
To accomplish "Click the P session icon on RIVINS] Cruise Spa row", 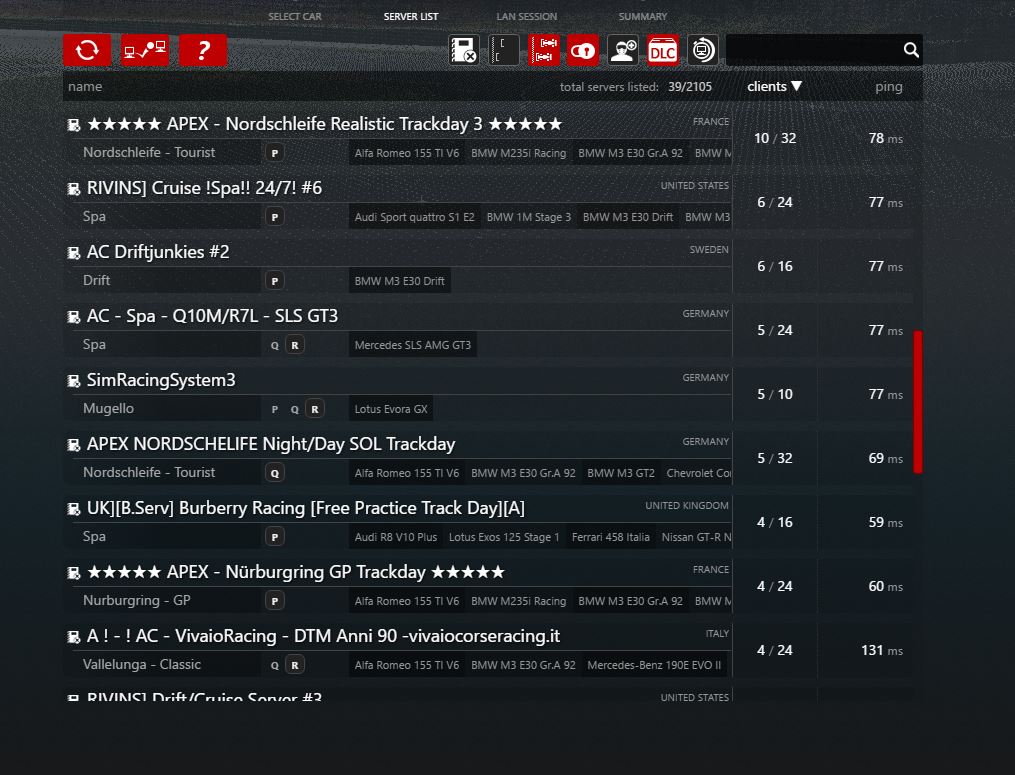I will [274, 217].
